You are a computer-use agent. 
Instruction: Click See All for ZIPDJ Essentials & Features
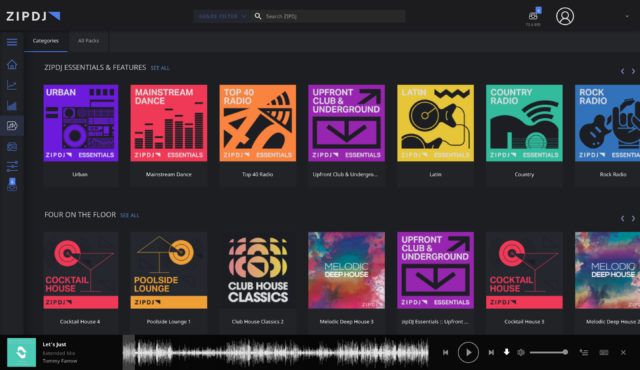click(x=160, y=68)
